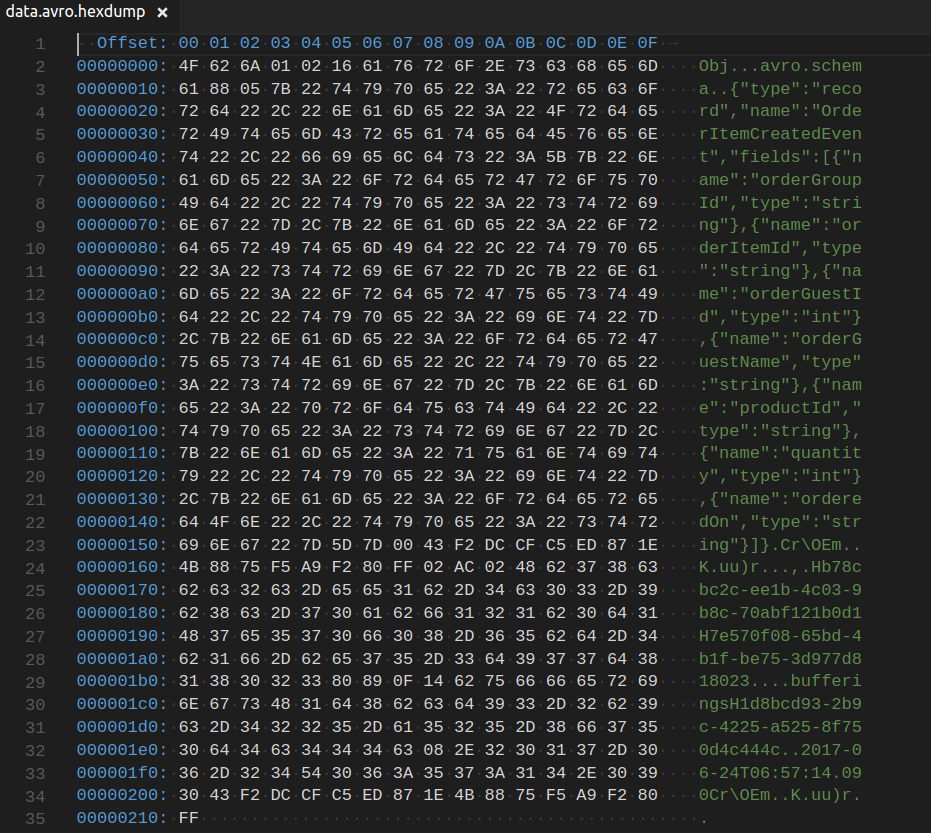931x833 pixels.
Task: Click offset address 000001f0:
Action: (x=122, y=773)
